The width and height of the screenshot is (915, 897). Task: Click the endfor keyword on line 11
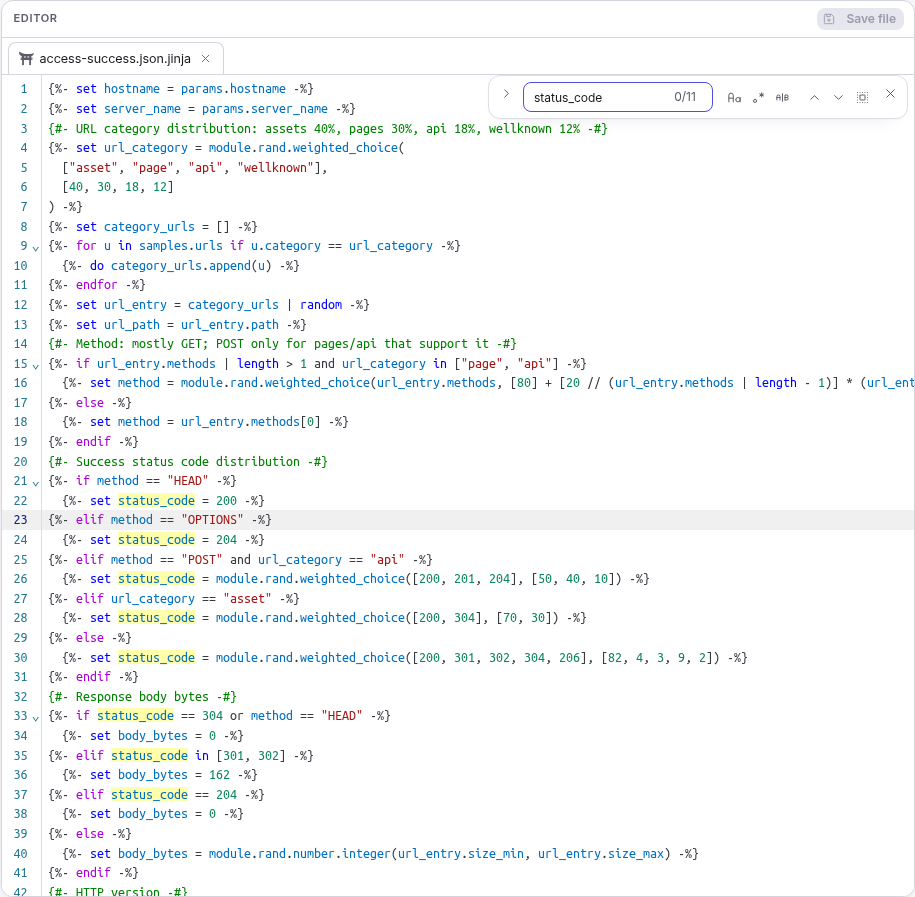click(97, 285)
